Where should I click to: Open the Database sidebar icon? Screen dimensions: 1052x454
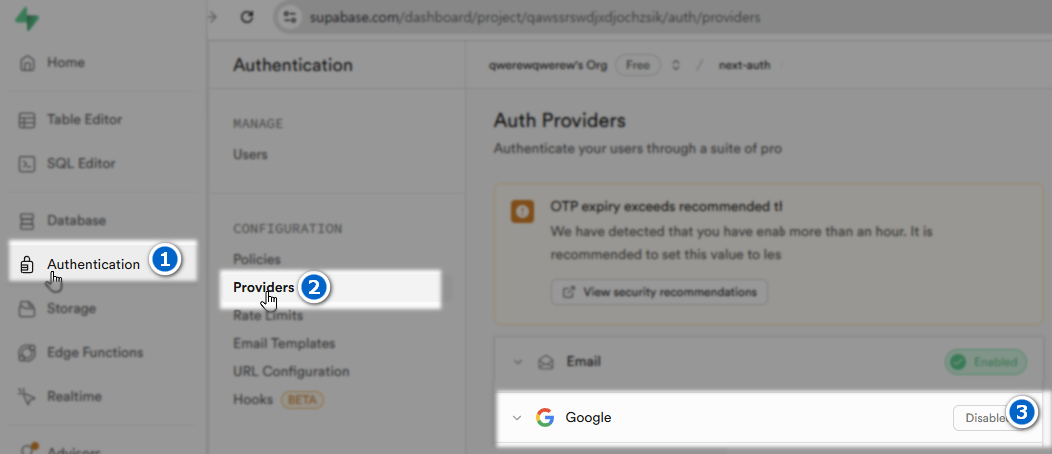[28, 221]
